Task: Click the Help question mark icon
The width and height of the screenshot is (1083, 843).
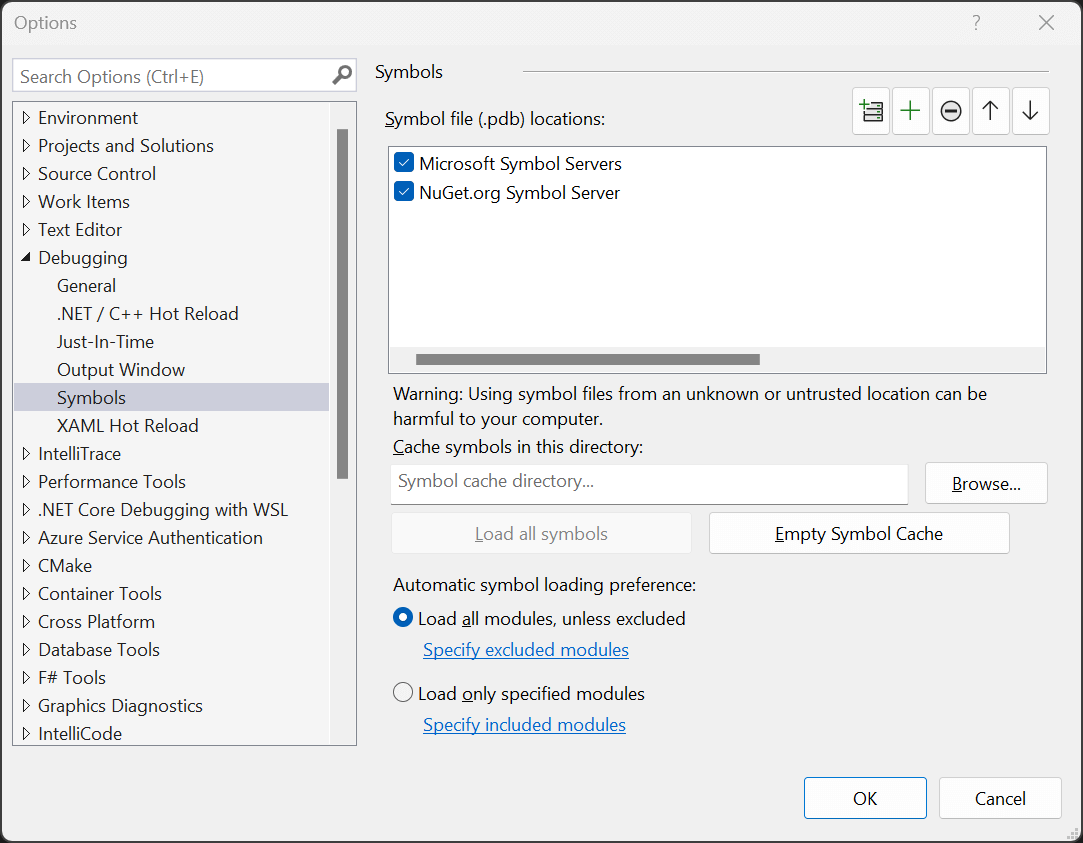Action: click(x=976, y=23)
